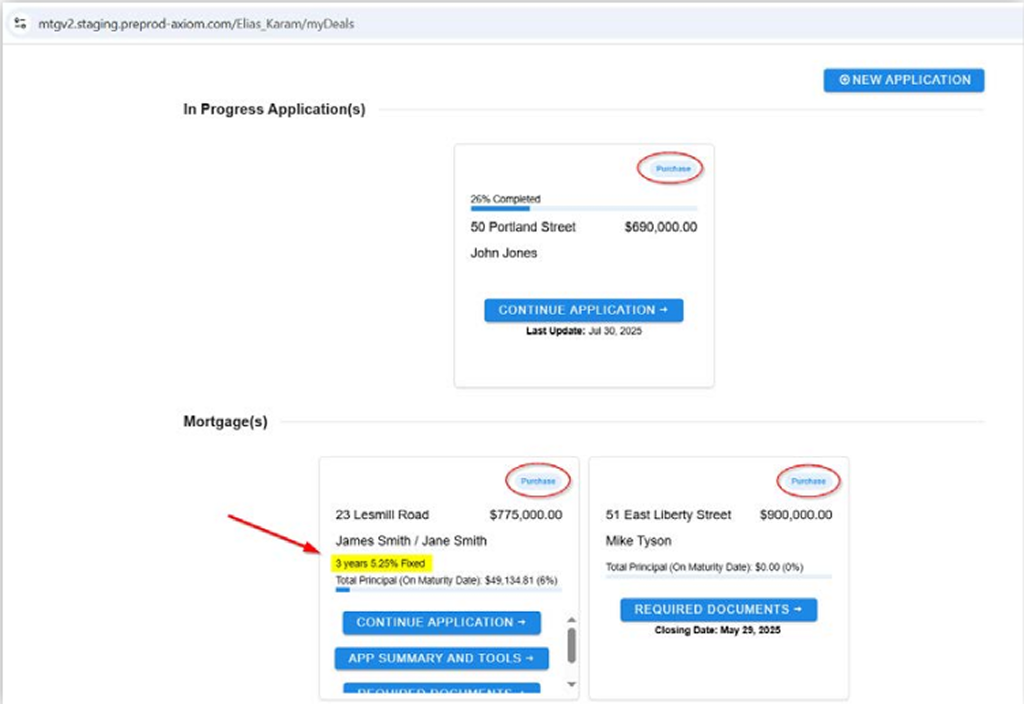The height and width of the screenshot is (704, 1024).
Task: Click the scroll-up arrow in Lesmill Road card
Action: click(572, 619)
